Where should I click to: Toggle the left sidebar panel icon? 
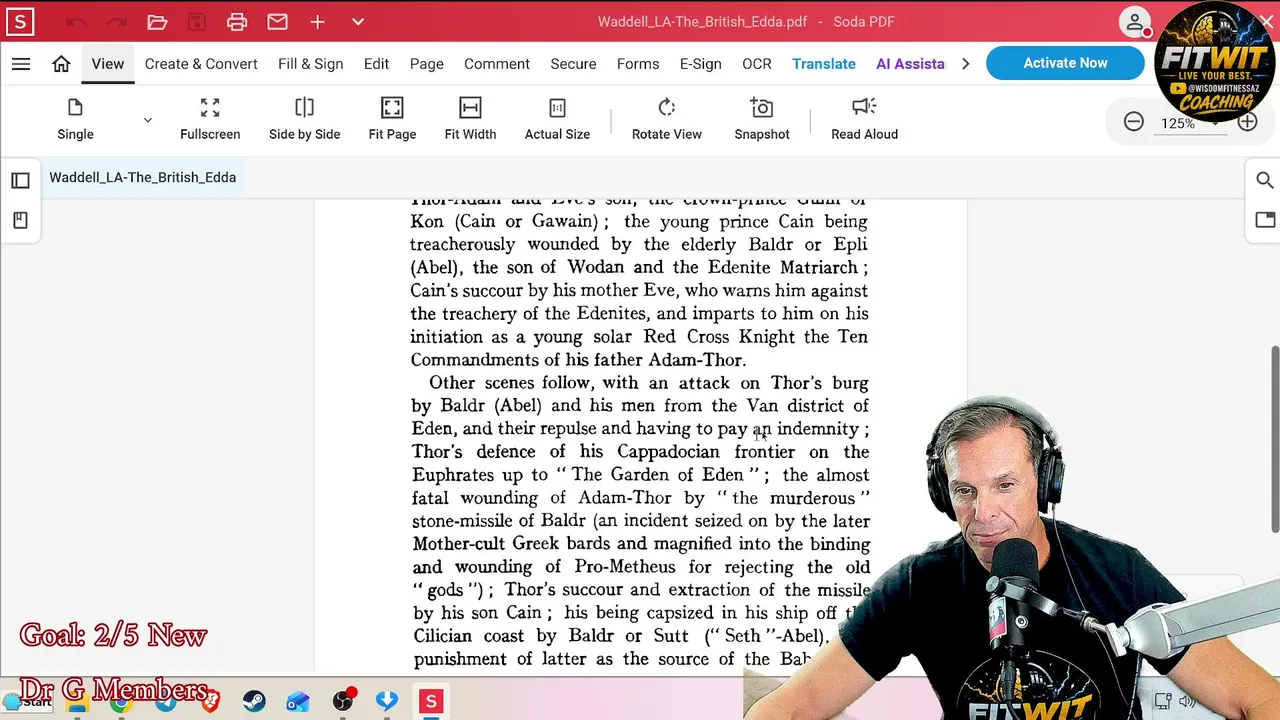(20, 180)
